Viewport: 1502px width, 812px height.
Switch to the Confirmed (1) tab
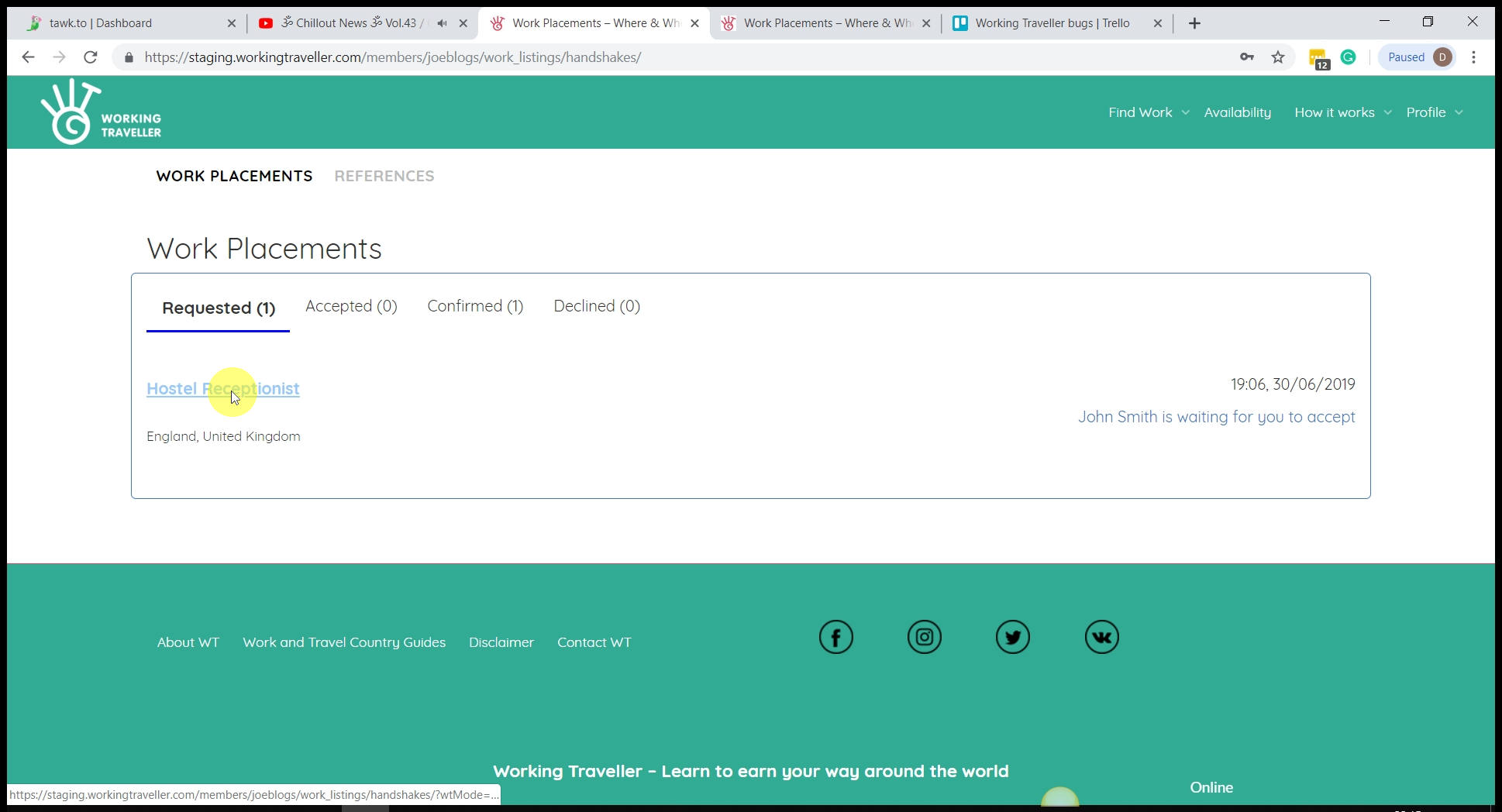(x=475, y=306)
